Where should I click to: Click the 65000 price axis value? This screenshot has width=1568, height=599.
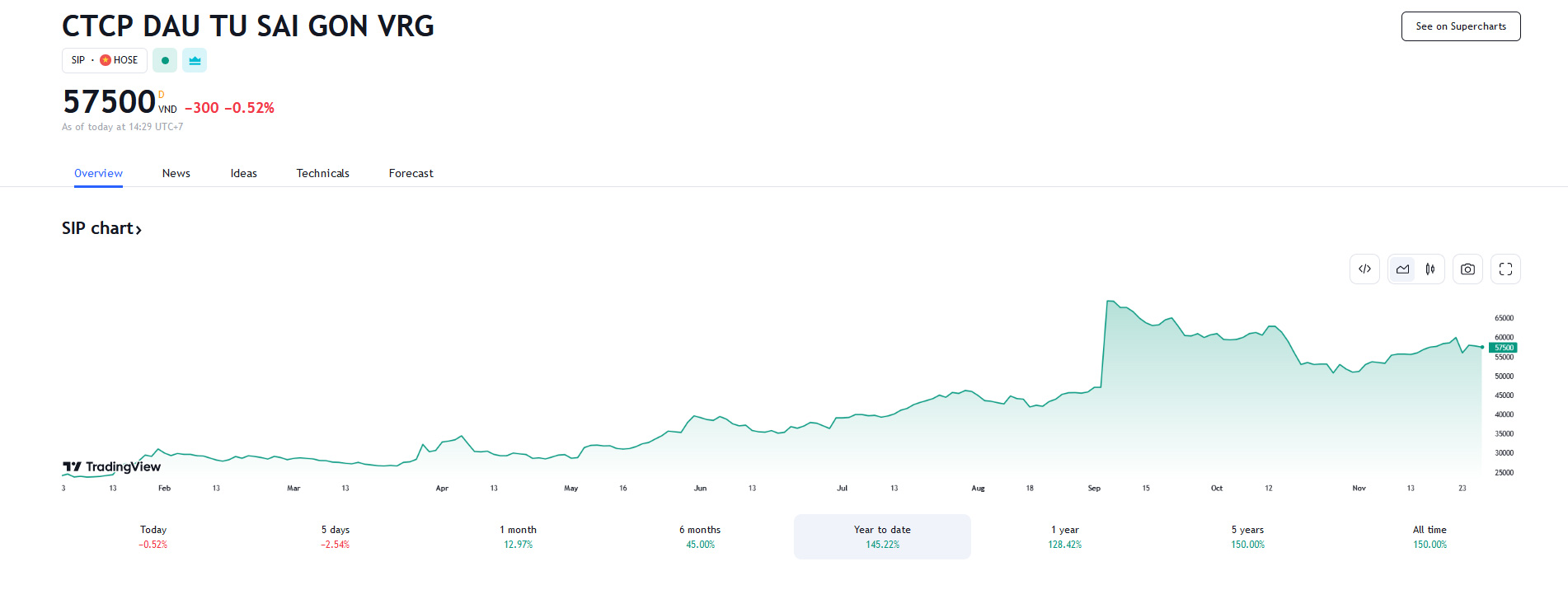(1504, 318)
